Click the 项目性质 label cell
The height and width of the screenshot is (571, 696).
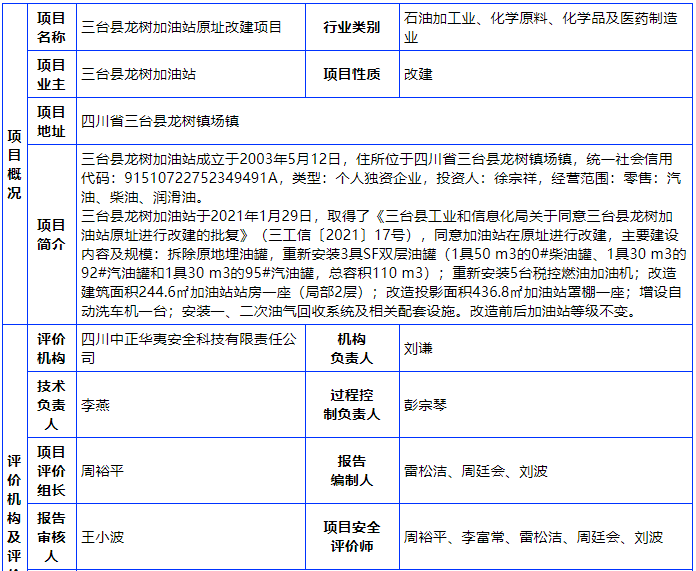[x=351, y=74]
